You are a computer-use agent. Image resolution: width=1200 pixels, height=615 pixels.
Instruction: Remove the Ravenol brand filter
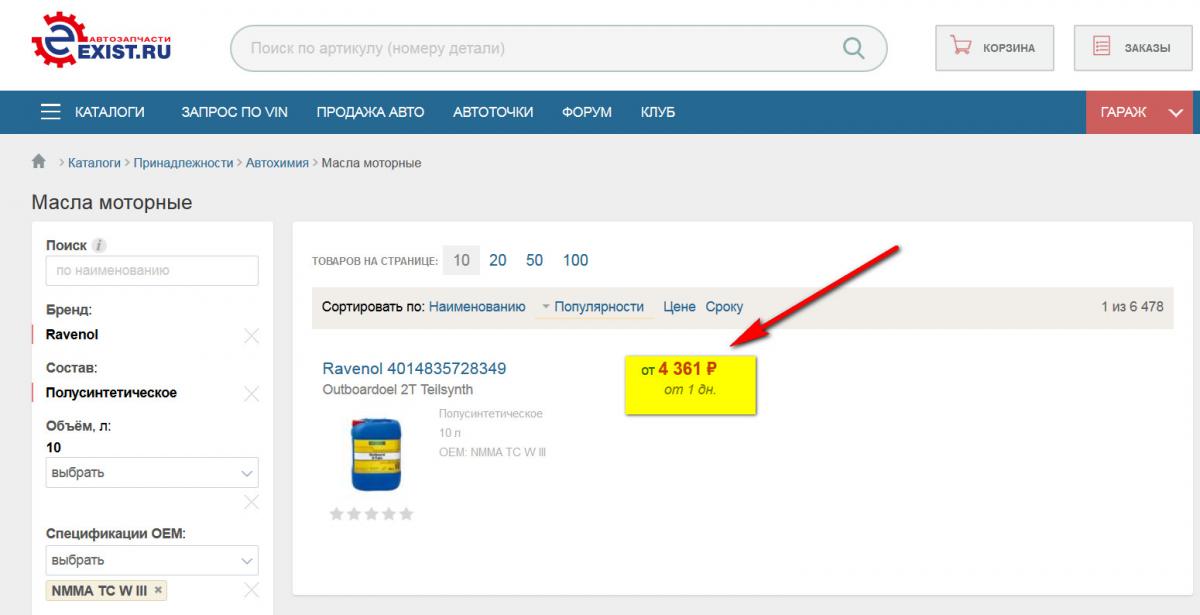(x=251, y=336)
